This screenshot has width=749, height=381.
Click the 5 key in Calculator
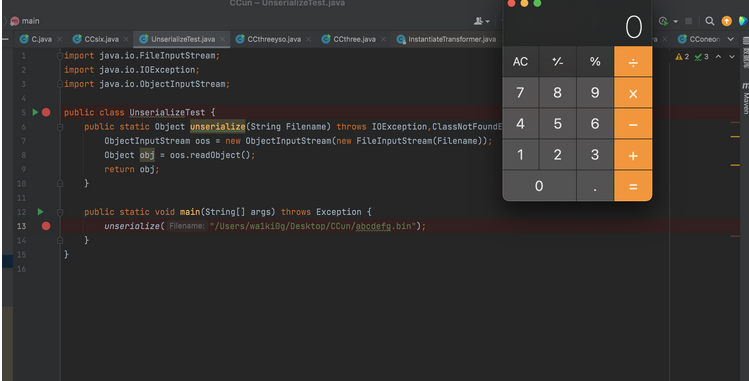coord(557,124)
